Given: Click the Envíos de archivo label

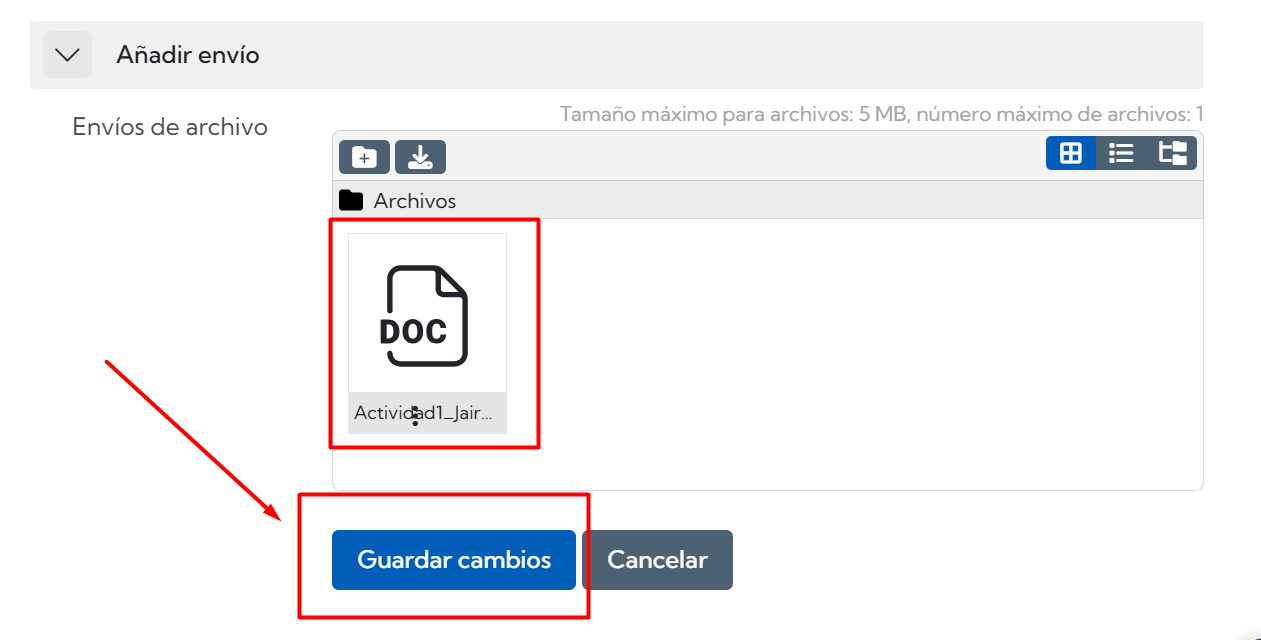Looking at the screenshot, I should [170, 127].
